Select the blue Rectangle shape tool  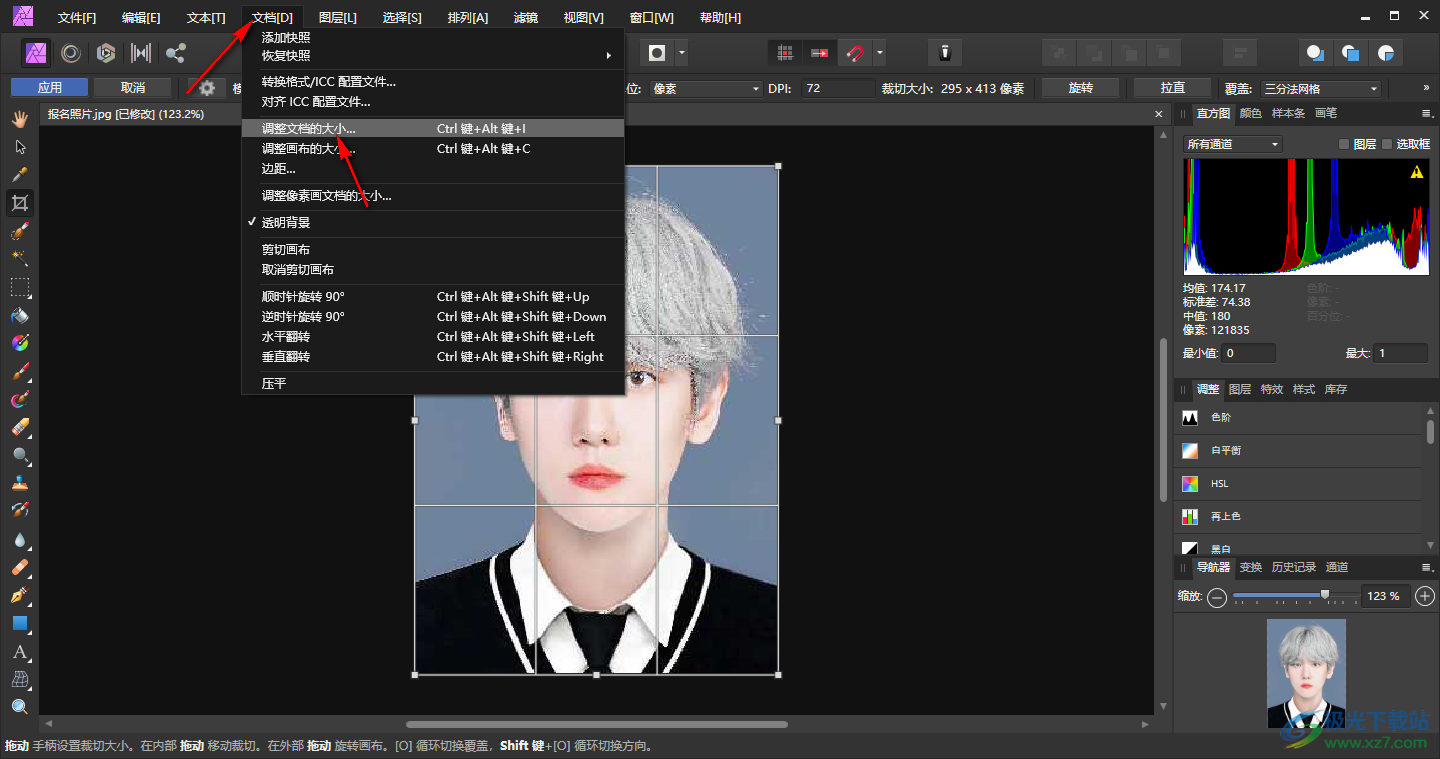point(19,623)
